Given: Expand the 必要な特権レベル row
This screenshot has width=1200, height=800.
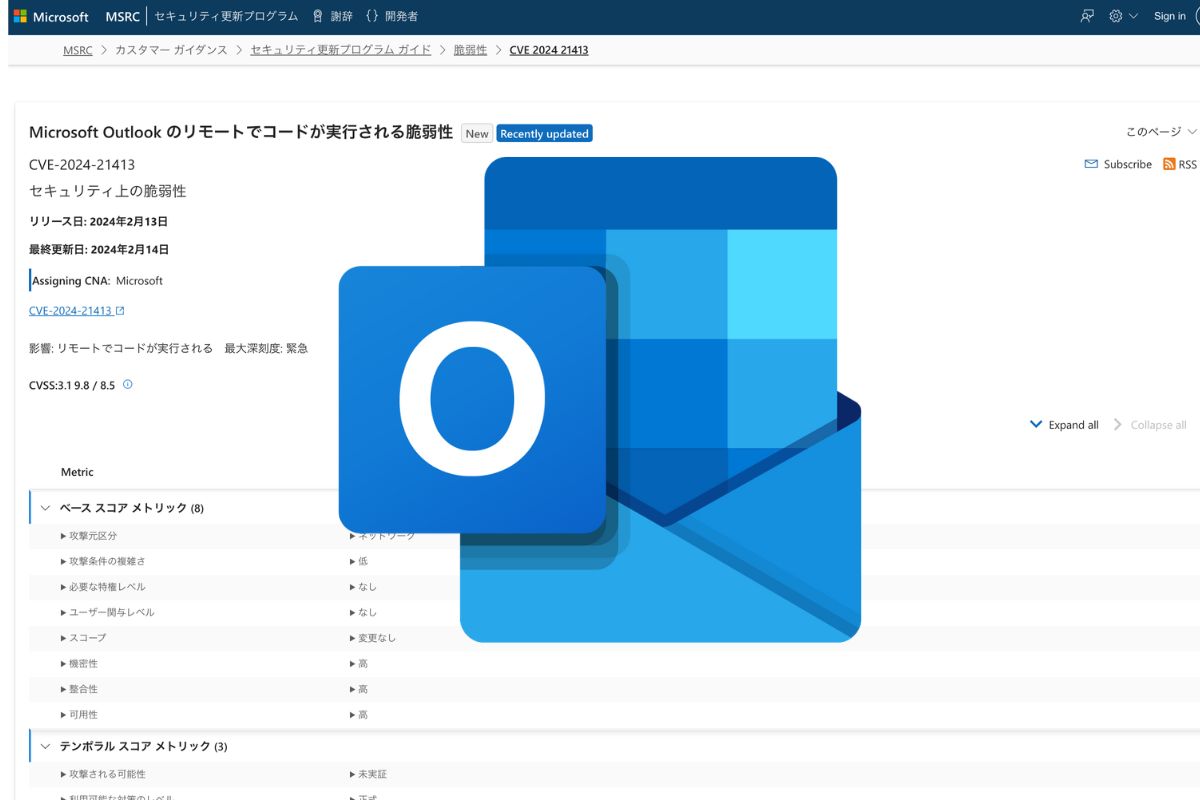Looking at the screenshot, I should 102,587.
